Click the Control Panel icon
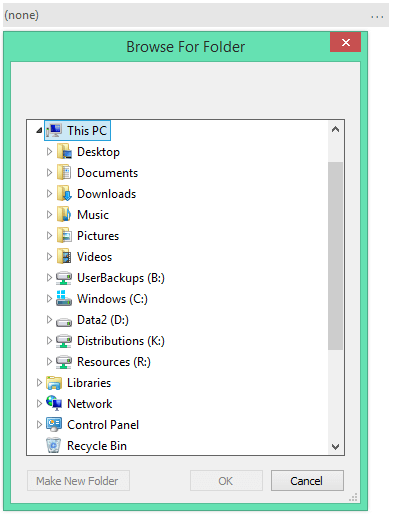 (x=54, y=425)
